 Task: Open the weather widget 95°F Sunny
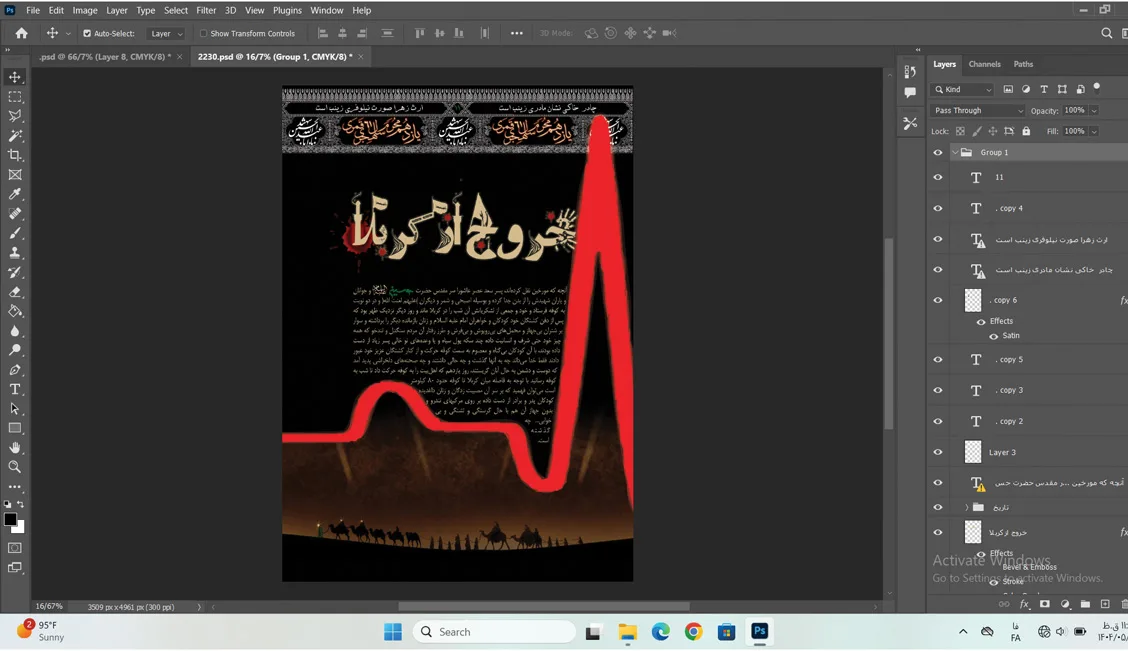pyautogui.click(x=42, y=631)
